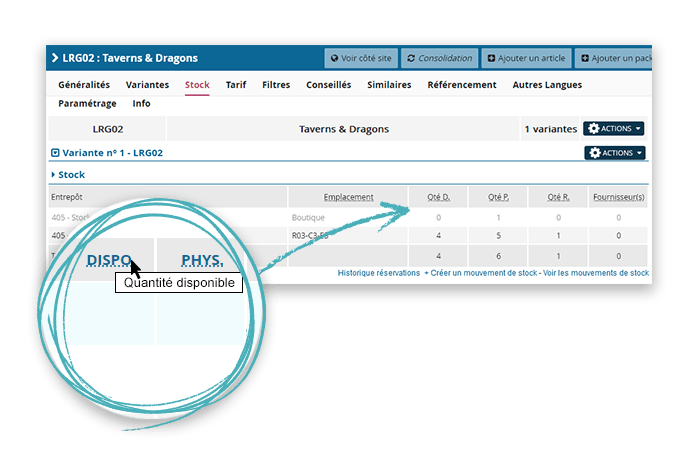The height and width of the screenshot is (464, 691).
Task: Open the Filtres tab
Action: (276, 85)
